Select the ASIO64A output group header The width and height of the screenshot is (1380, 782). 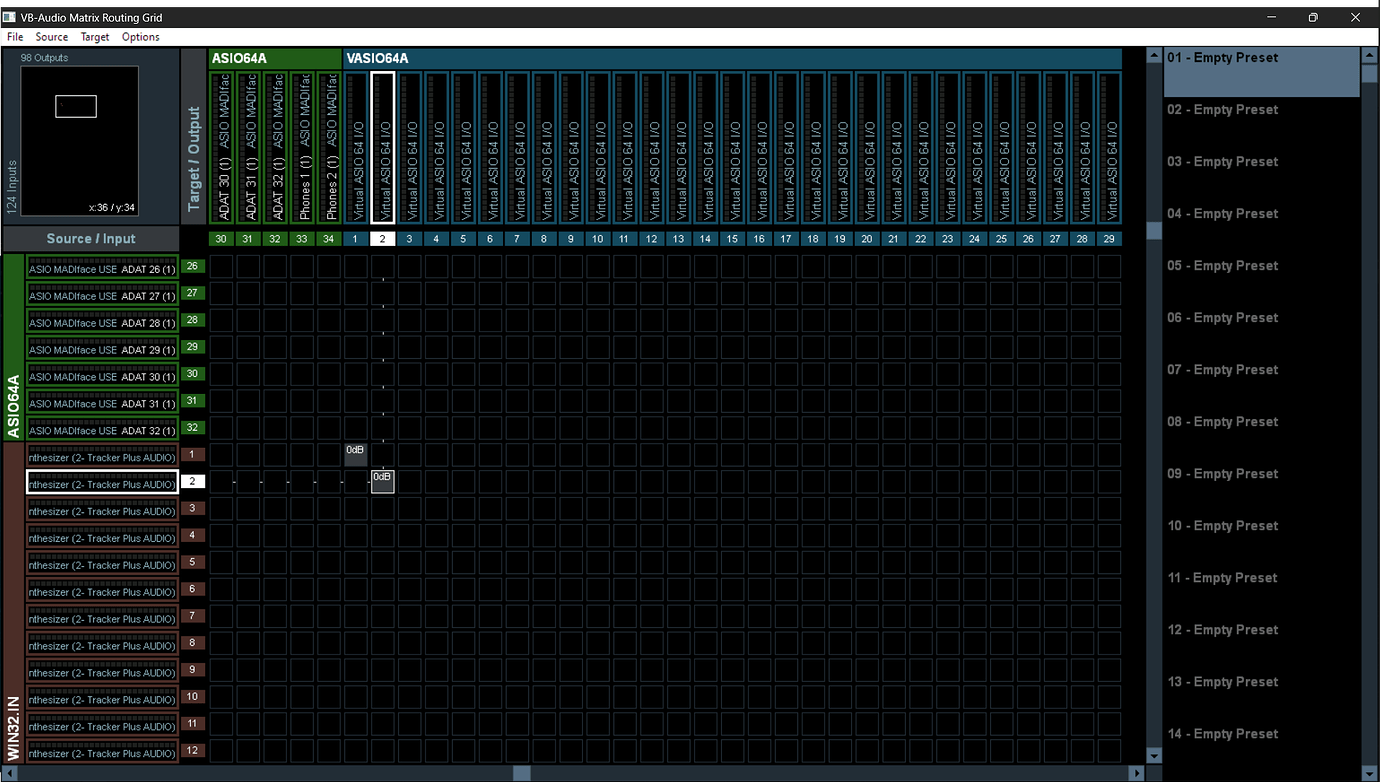click(x=240, y=58)
